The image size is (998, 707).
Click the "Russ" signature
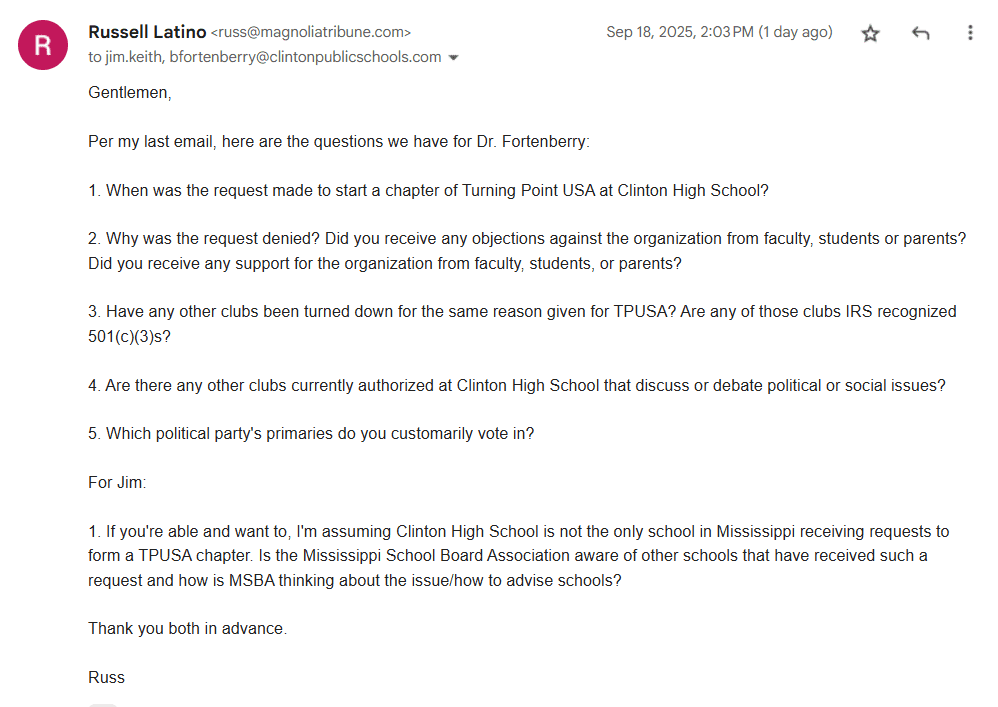[x=106, y=677]
